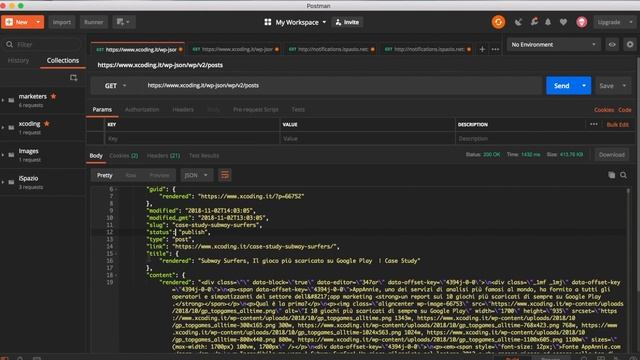Open the notifications bell
This screenshot has height=360, width=640.
pos(548,22)
